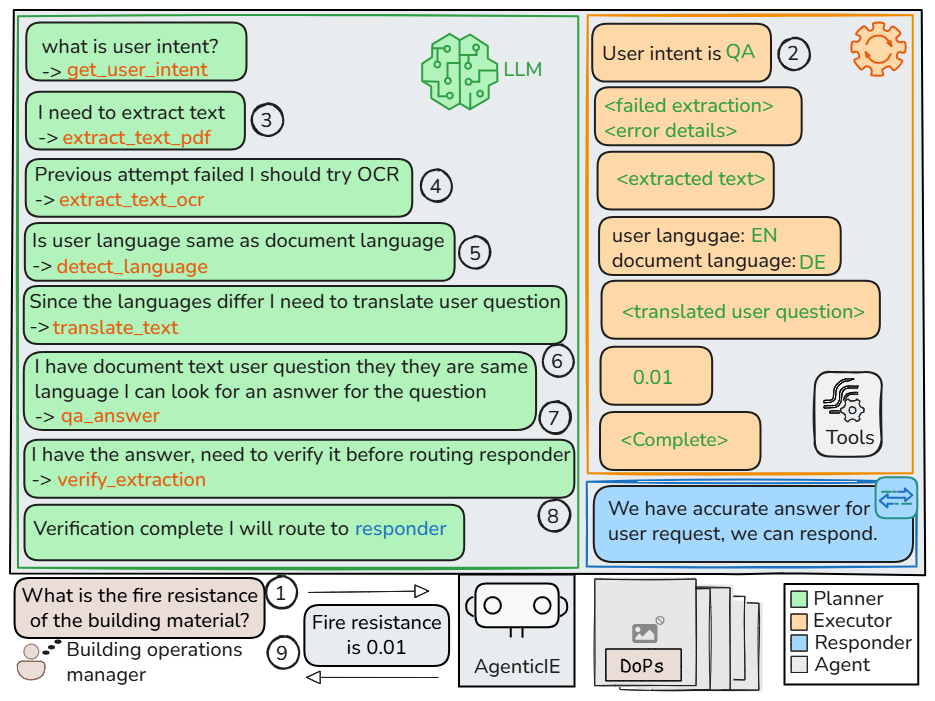
Task: Click the get_user_intent function link
Action: click(x=137, y=70)
